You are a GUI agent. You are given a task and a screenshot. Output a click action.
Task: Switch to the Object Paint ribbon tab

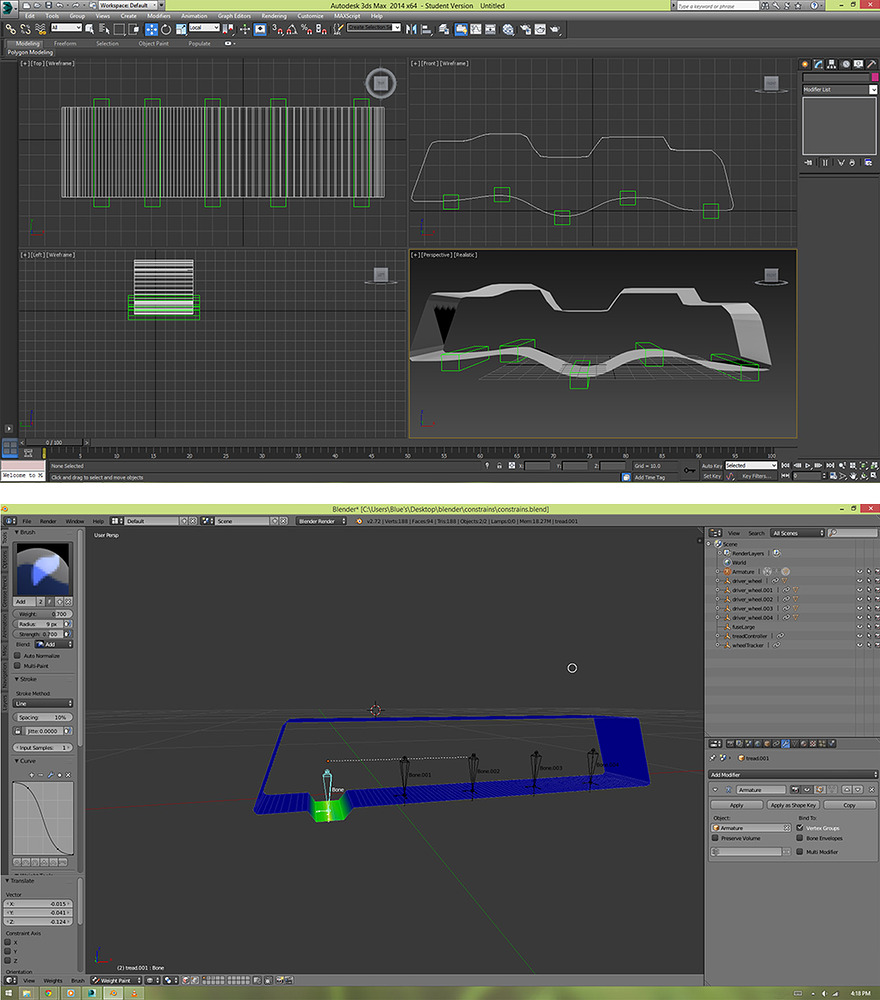tap(154, 43)
